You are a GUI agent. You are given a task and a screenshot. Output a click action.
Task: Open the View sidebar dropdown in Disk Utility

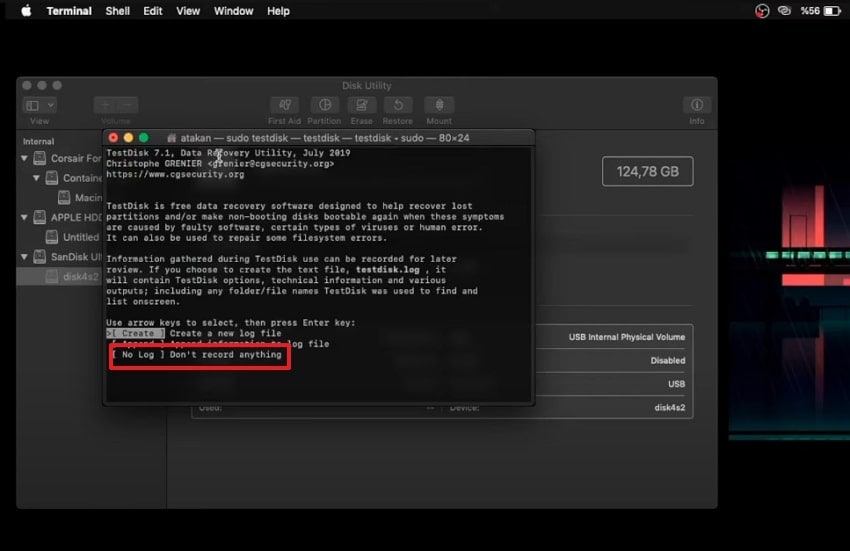pos(40,105)
